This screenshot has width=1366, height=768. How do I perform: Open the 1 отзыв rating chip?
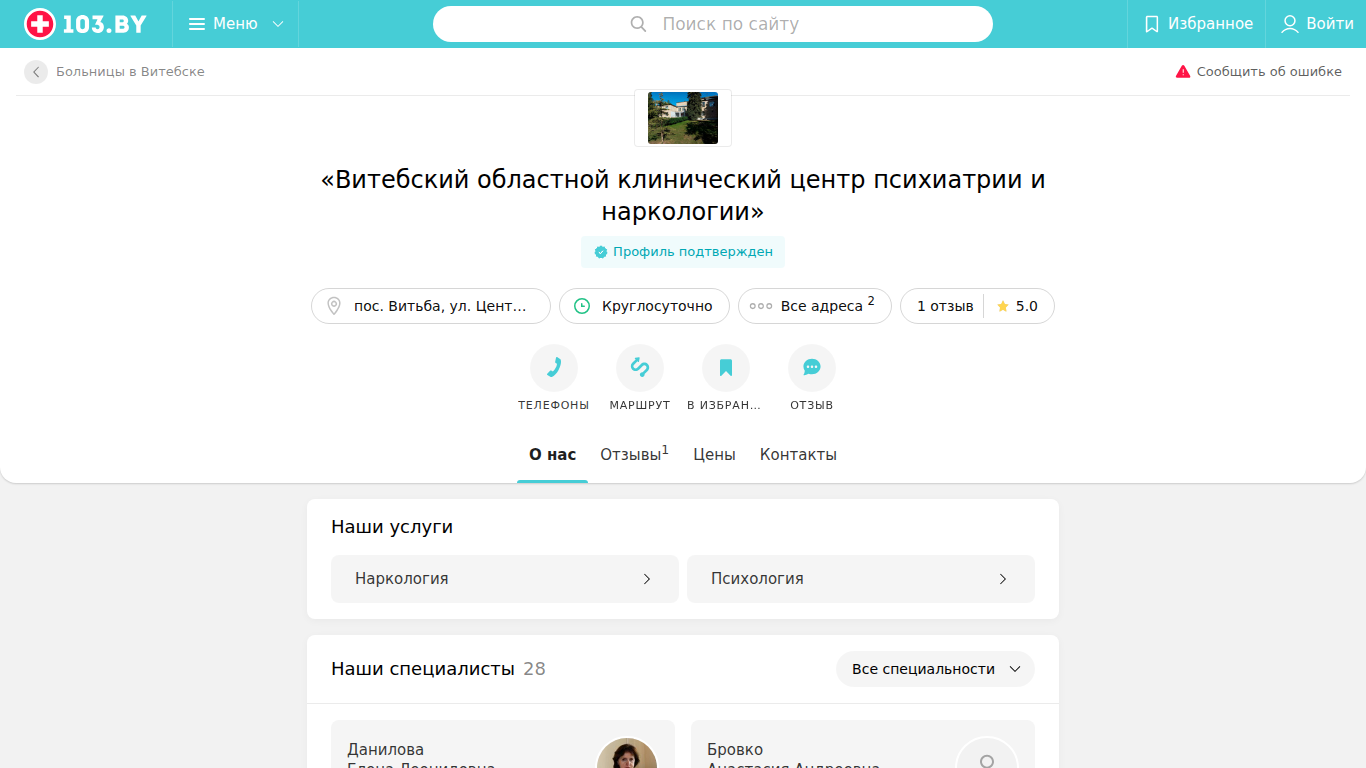pyautogui.click(x=977, y=306)
